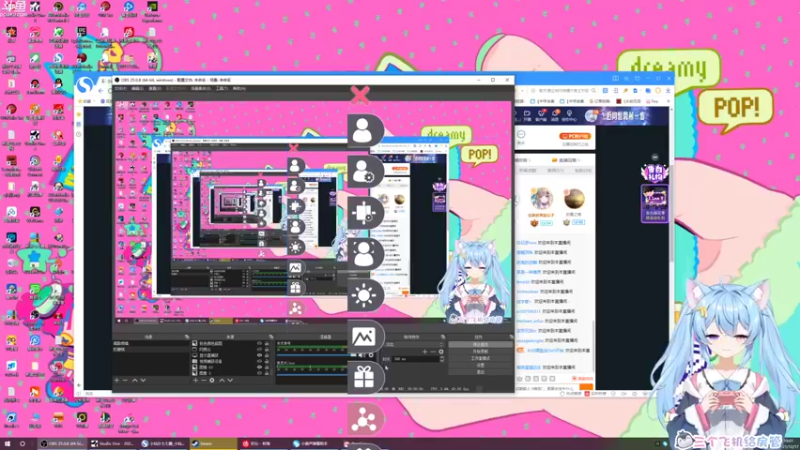Move source up in Sources panel
Viewport: 800px width, 450px height.
(x=222, y=380)
